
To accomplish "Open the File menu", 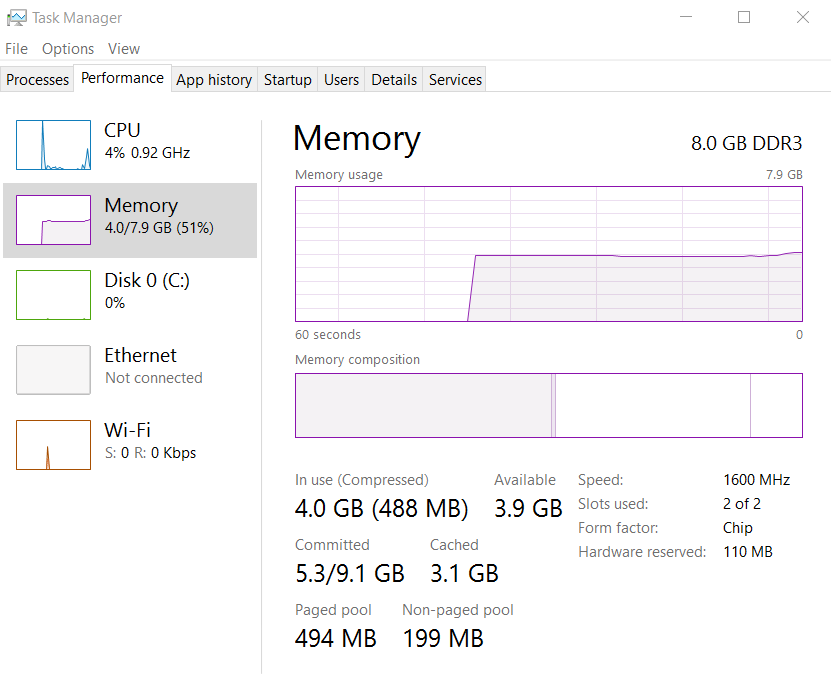I will [16, 48].
